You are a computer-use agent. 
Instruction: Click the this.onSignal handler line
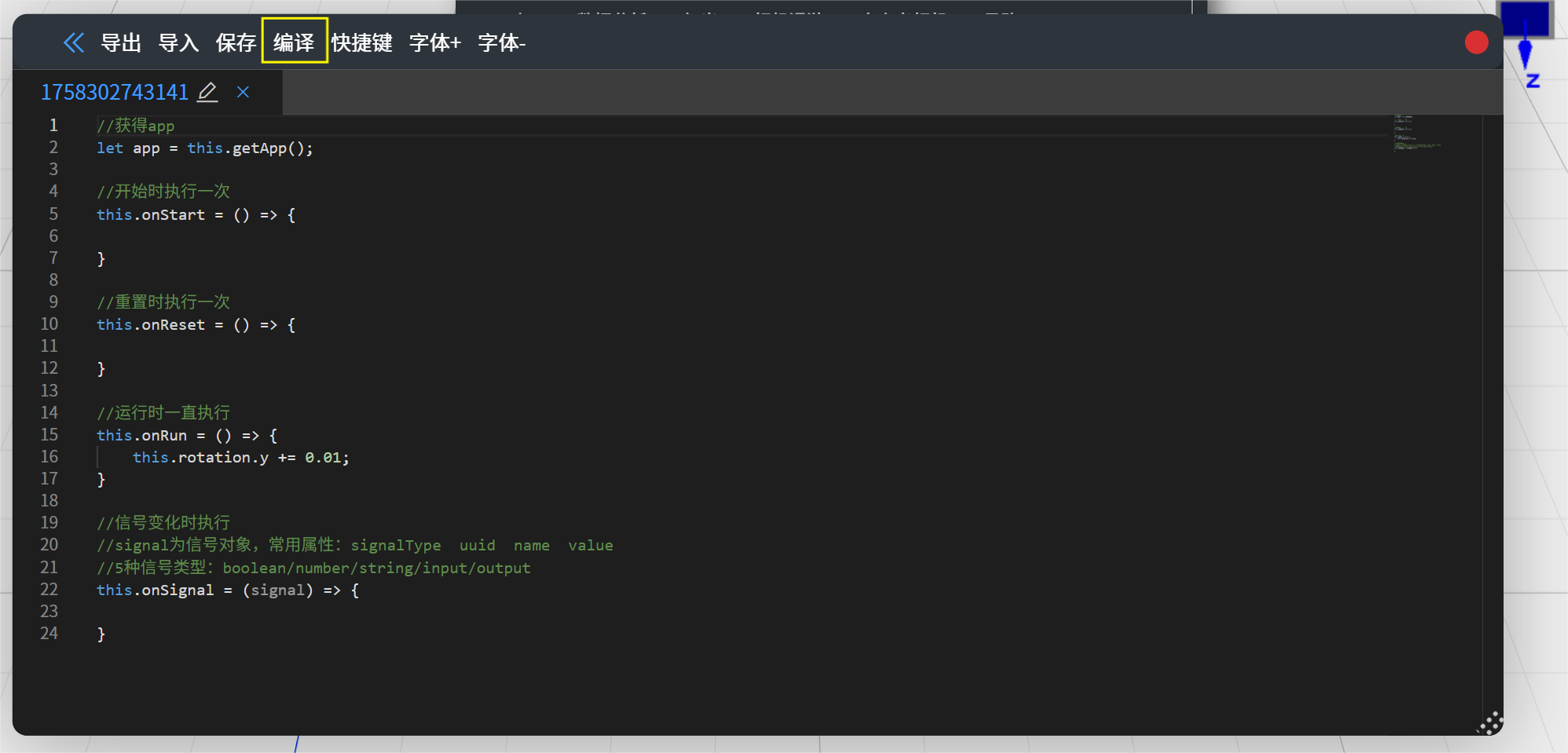pyautogui.click(x=227, y=590)
